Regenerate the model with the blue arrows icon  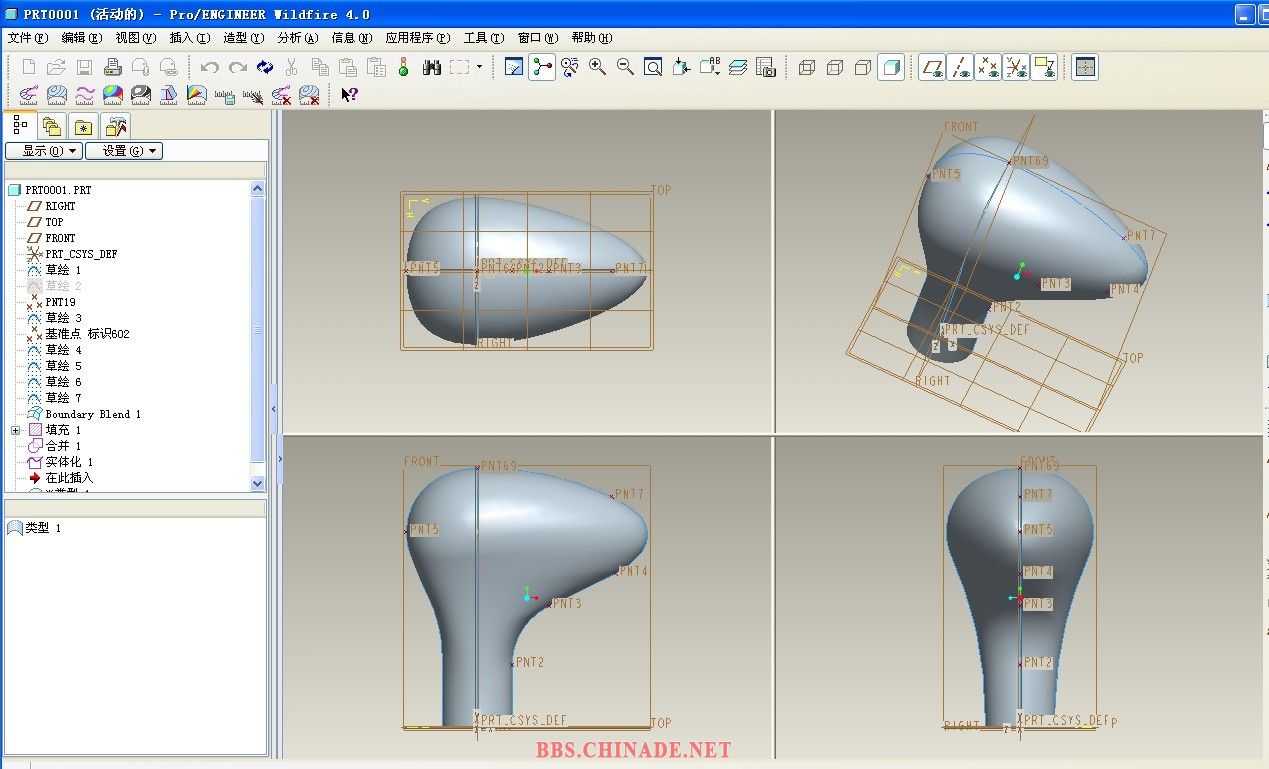(265, 67)
